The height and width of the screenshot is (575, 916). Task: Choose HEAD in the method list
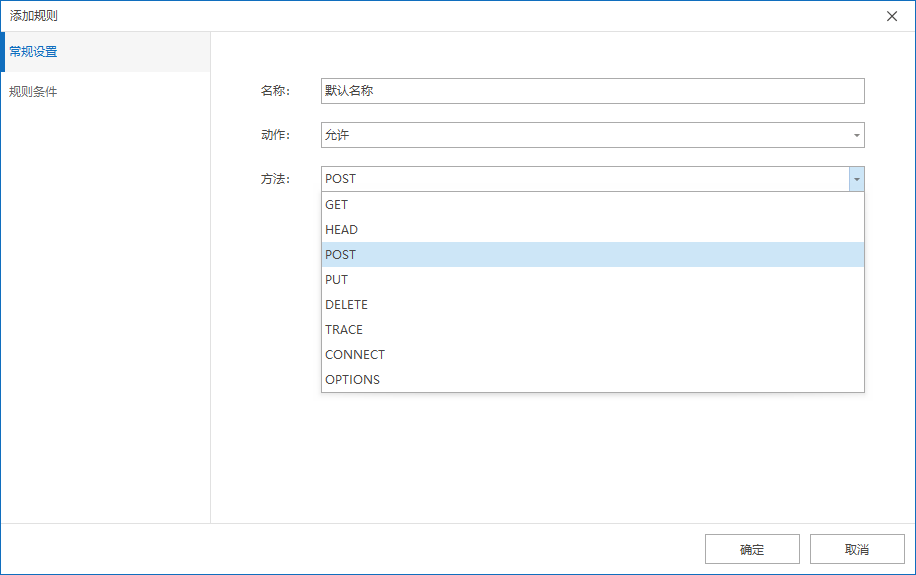[x=592, y=229]
